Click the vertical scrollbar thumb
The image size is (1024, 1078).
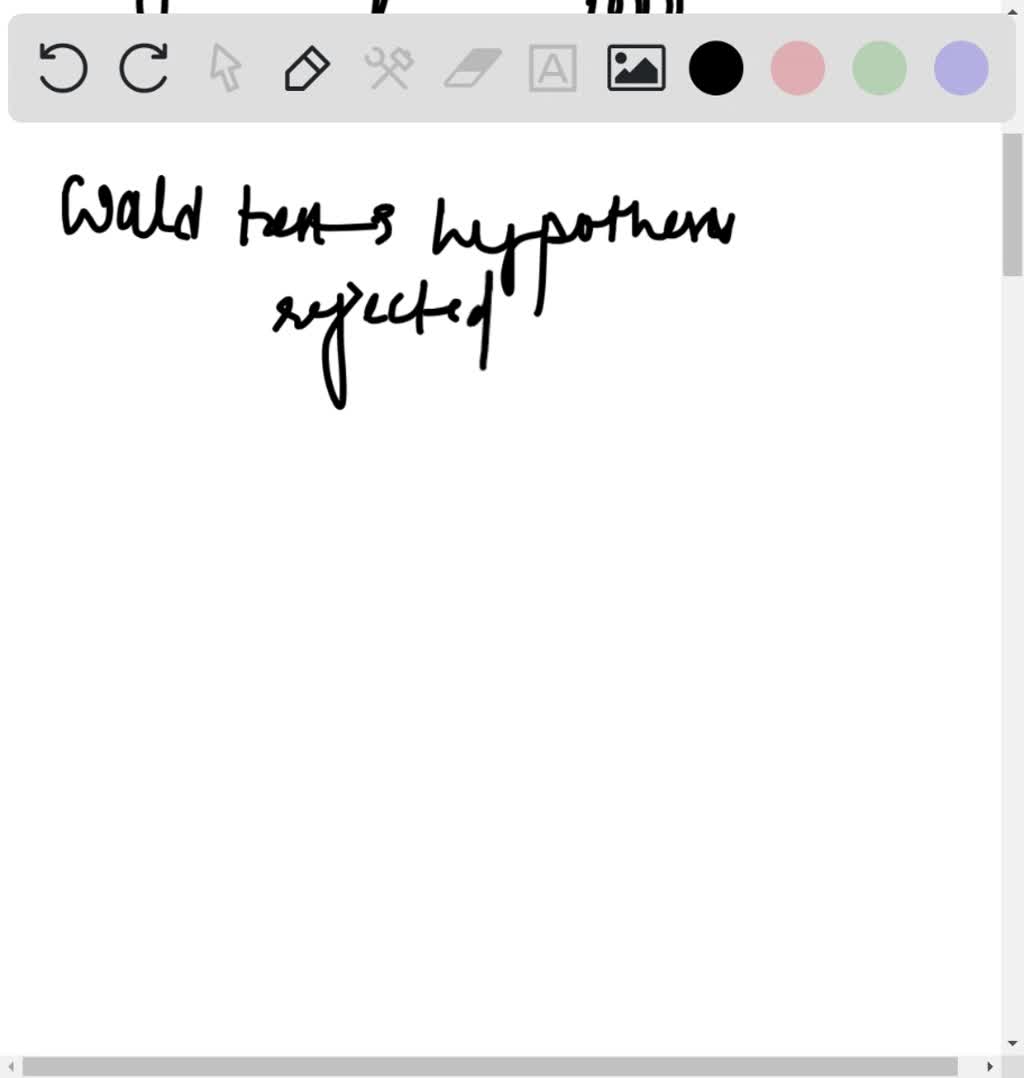[x=1012, y=205]
